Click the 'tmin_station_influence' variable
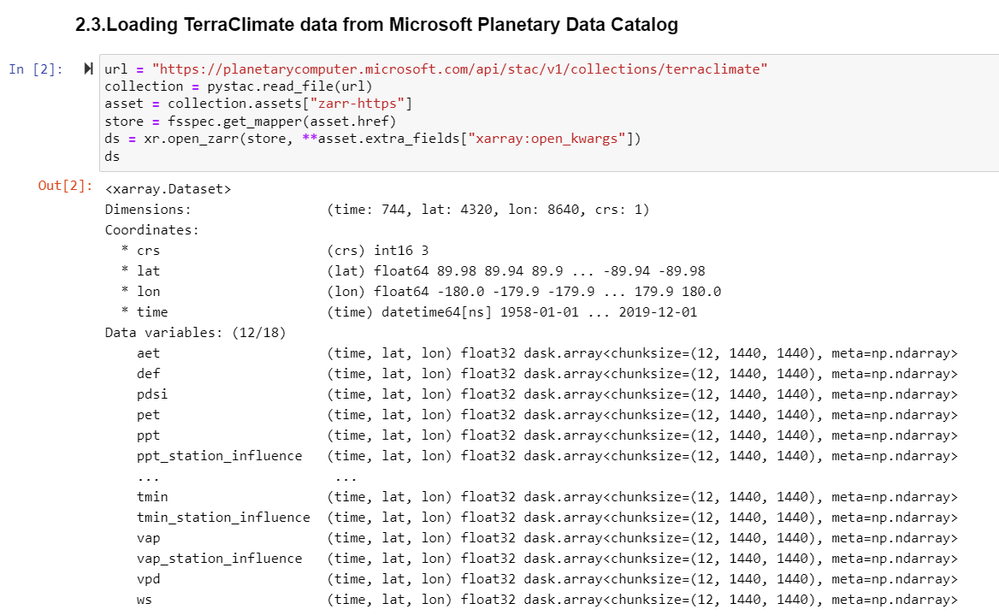 tap(223, 517)
